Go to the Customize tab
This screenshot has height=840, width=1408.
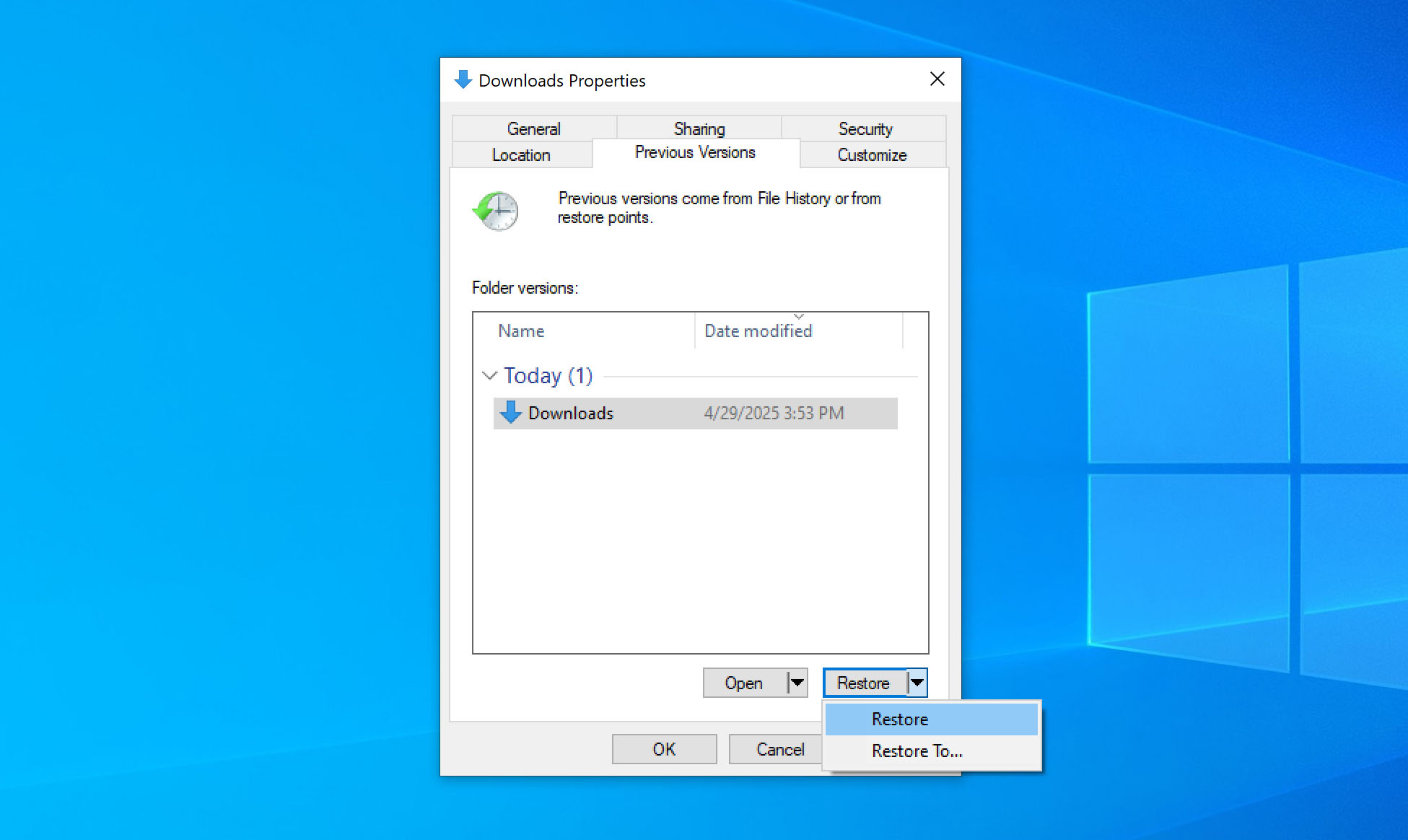(873, 154)
